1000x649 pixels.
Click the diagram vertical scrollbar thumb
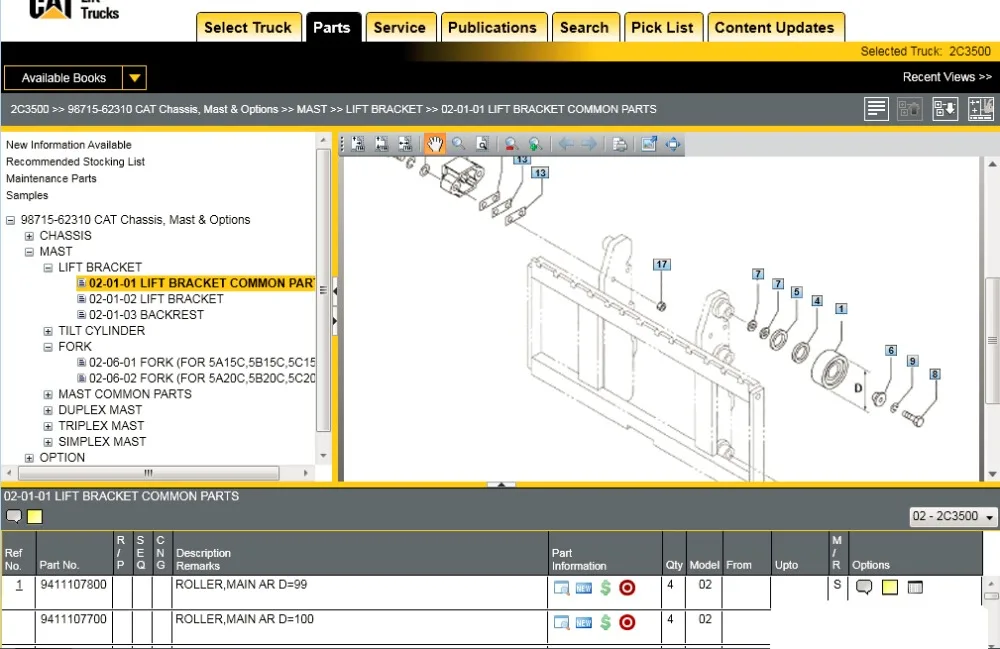[x=992, y=340]
